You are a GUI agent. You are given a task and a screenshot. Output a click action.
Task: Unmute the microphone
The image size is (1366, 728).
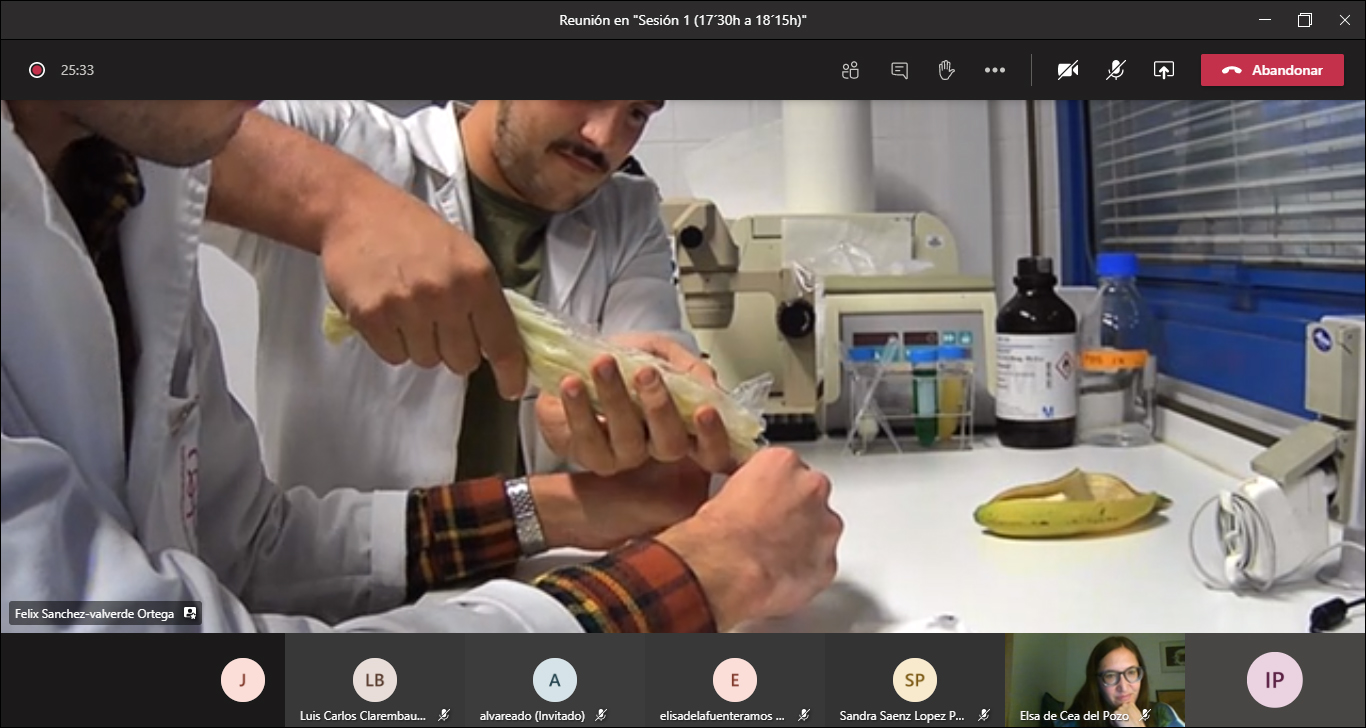point(1116,70)
